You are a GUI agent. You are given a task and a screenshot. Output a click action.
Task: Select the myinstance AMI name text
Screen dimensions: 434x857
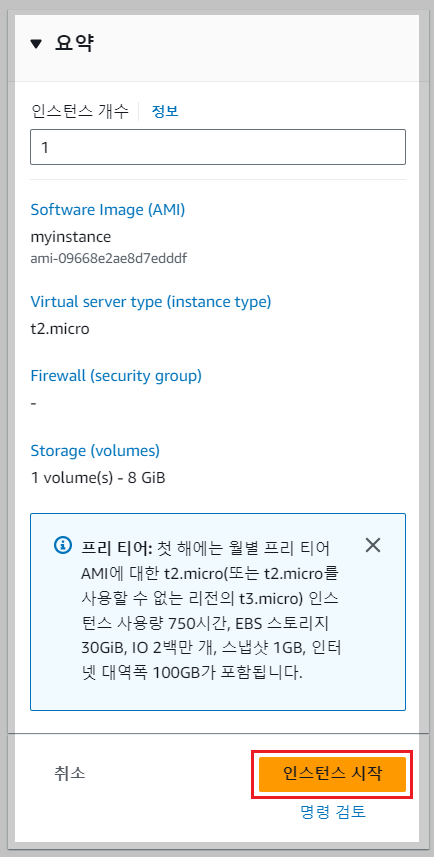71,237
